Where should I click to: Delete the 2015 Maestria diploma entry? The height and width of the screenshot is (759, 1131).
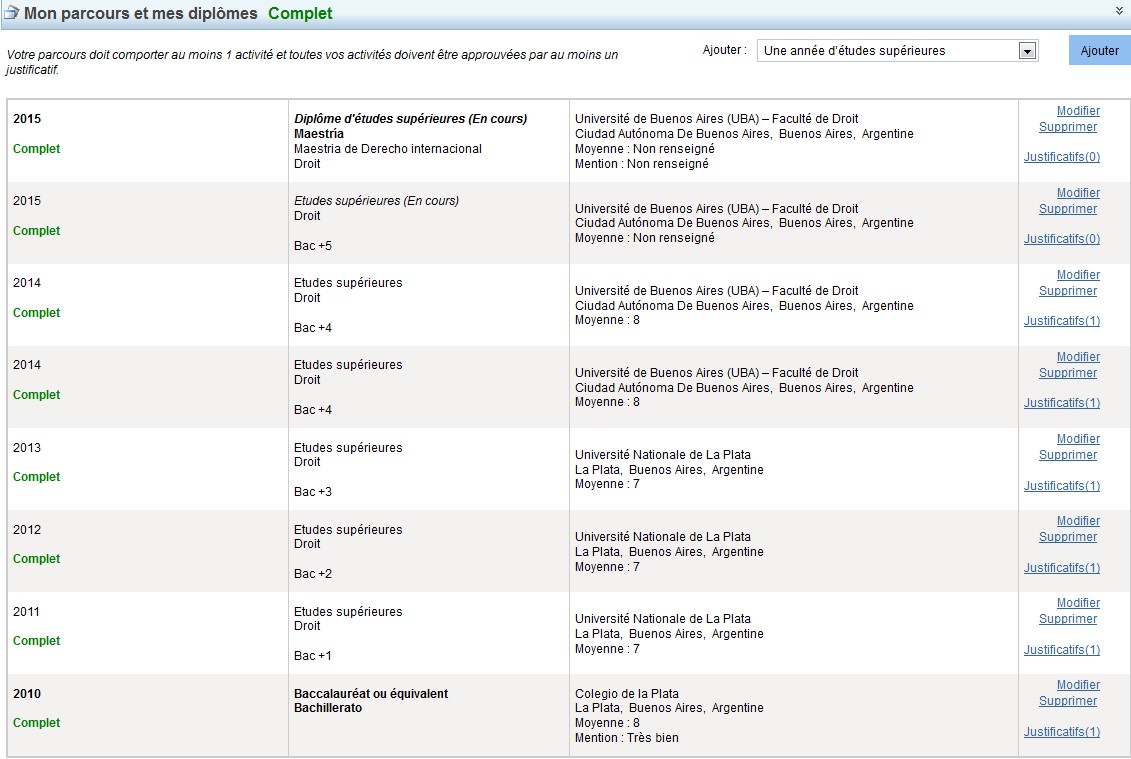(1068, 127)
